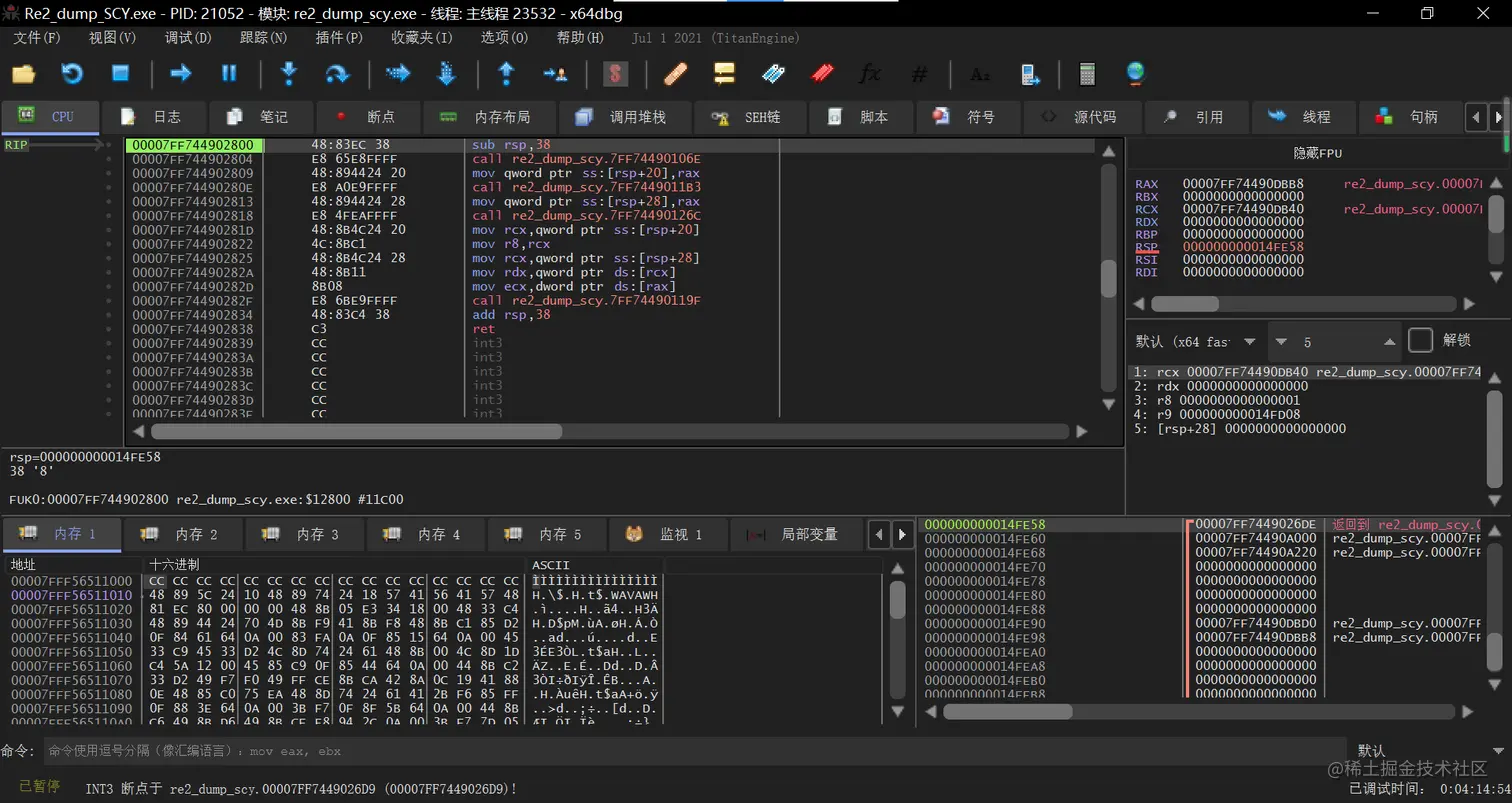This screenshot has height=803, width=1512.
Task: Open the functions fx icon
Action: click(870, 73)
